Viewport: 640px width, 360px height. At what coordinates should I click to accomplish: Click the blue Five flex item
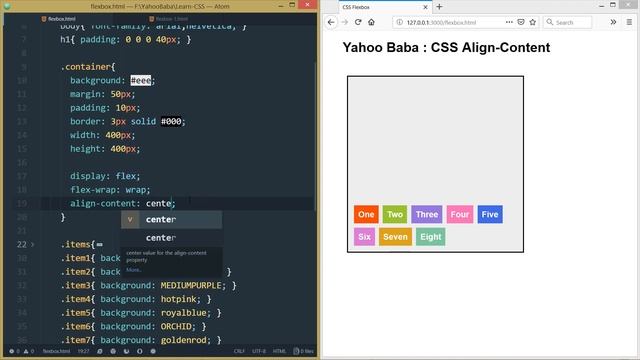tap(490, 214)
